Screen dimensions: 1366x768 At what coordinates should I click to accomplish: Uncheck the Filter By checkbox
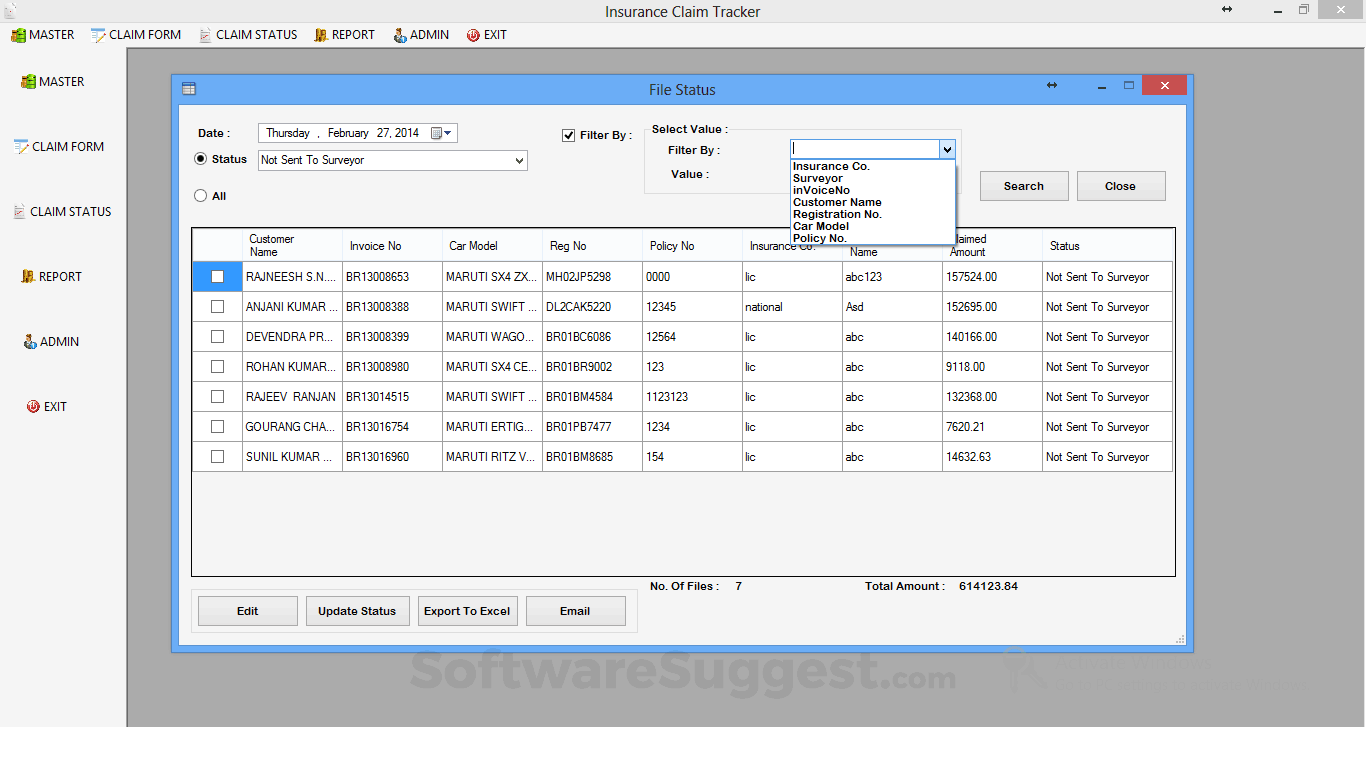(568, 135)
